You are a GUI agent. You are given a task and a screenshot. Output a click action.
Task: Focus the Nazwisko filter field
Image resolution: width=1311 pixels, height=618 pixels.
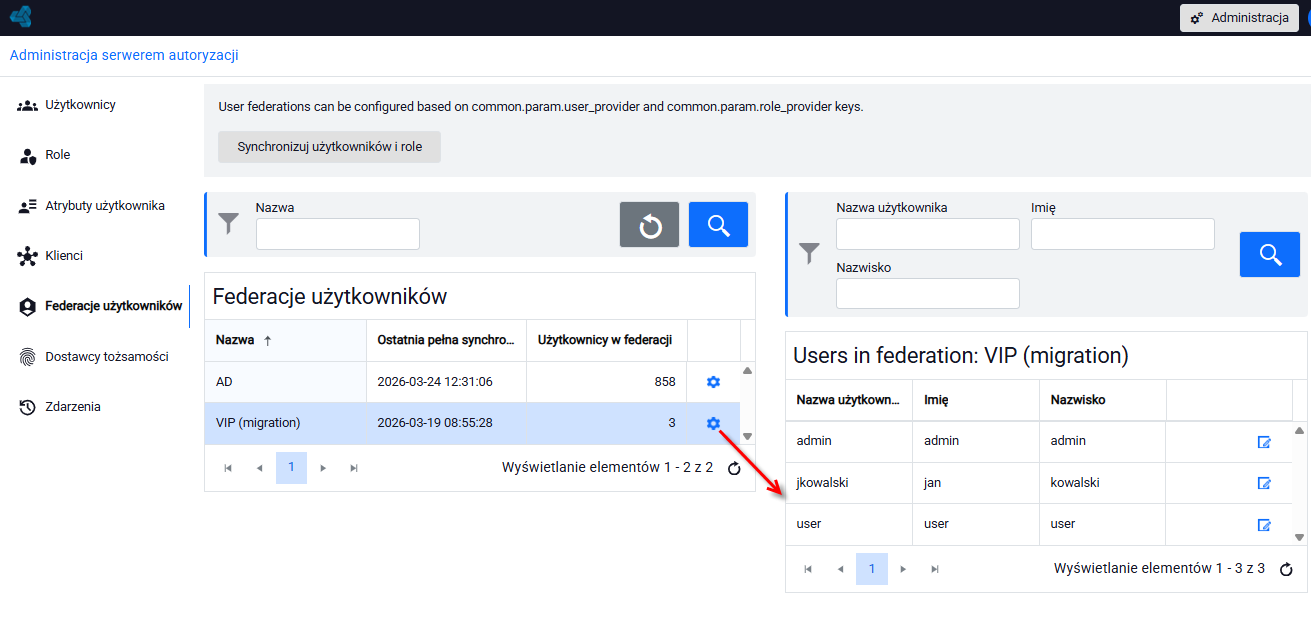click(928, 293)
